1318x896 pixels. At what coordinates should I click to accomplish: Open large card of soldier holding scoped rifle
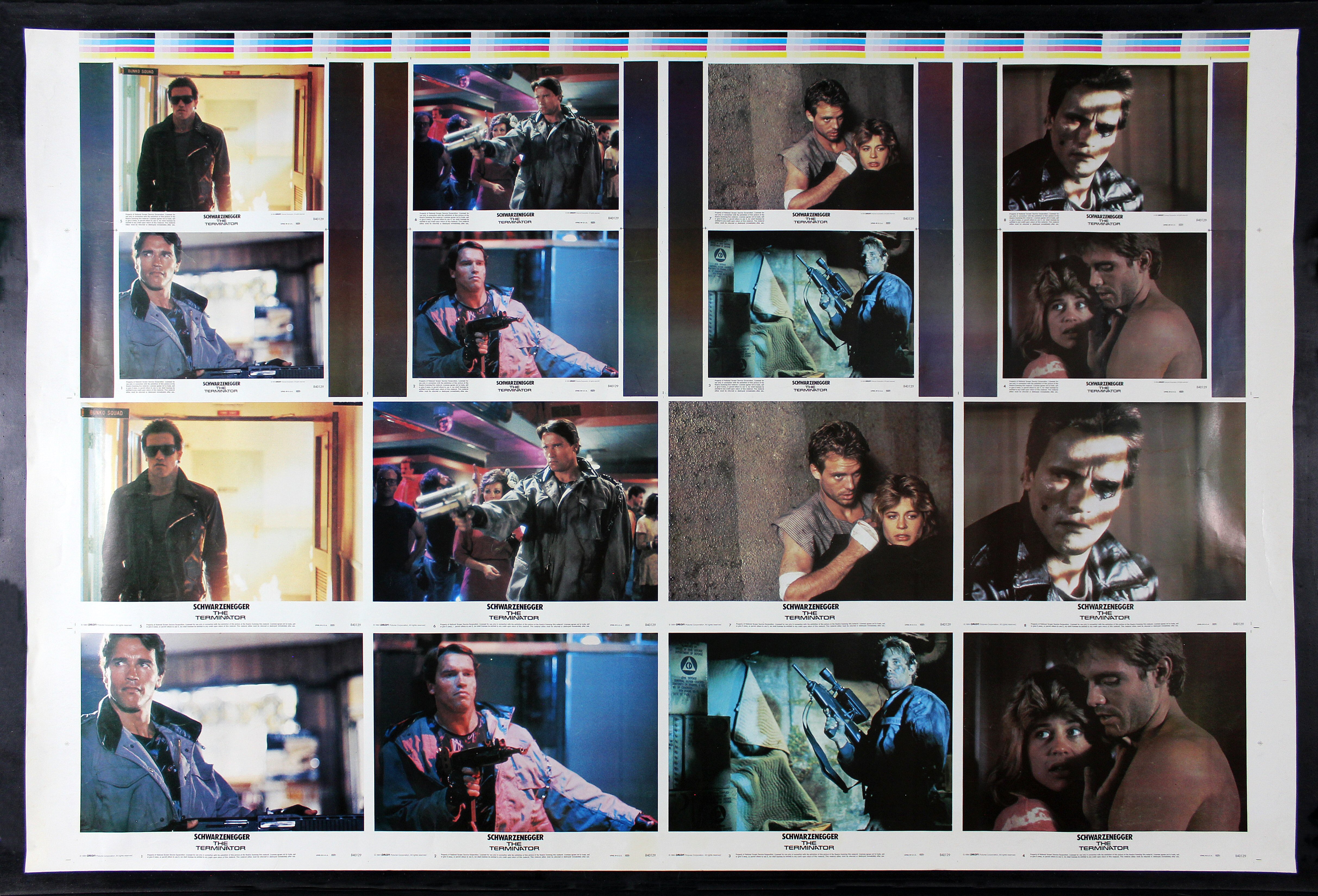[x=811, y=732]
